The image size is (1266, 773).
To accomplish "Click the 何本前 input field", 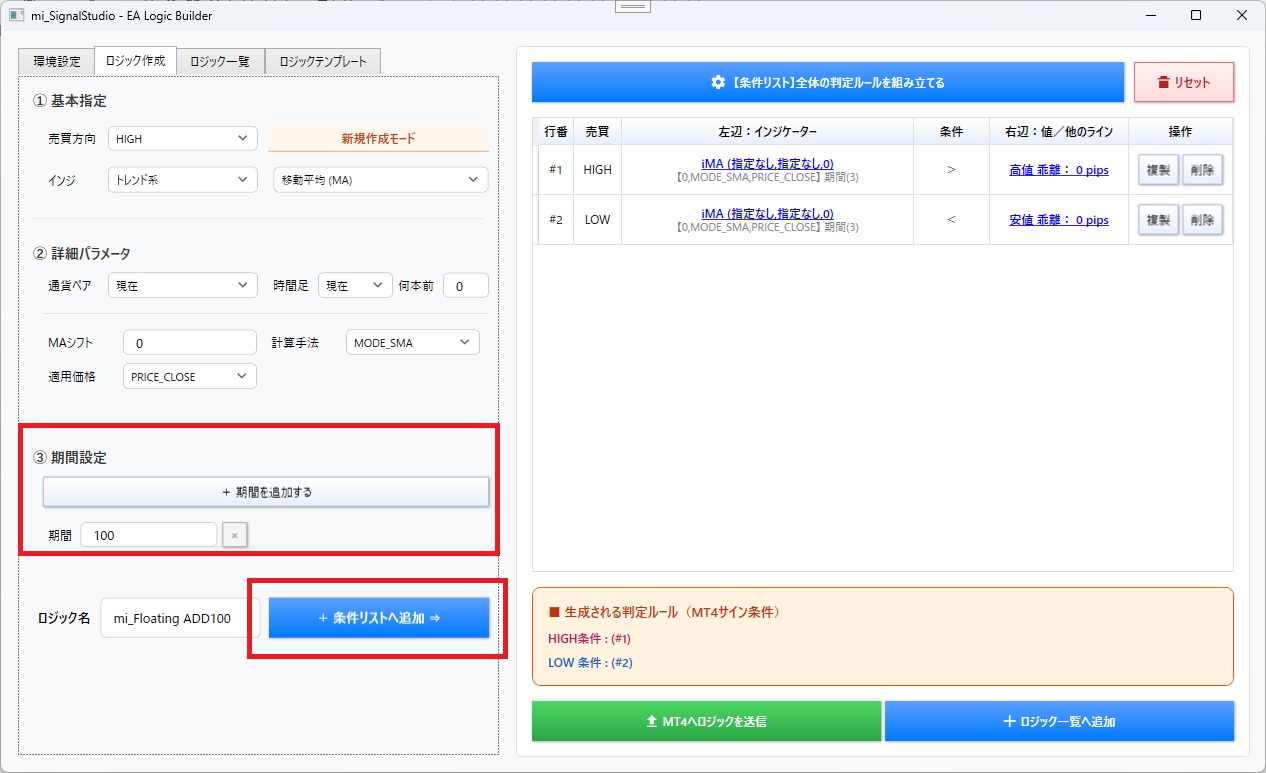I will (466, 286).
